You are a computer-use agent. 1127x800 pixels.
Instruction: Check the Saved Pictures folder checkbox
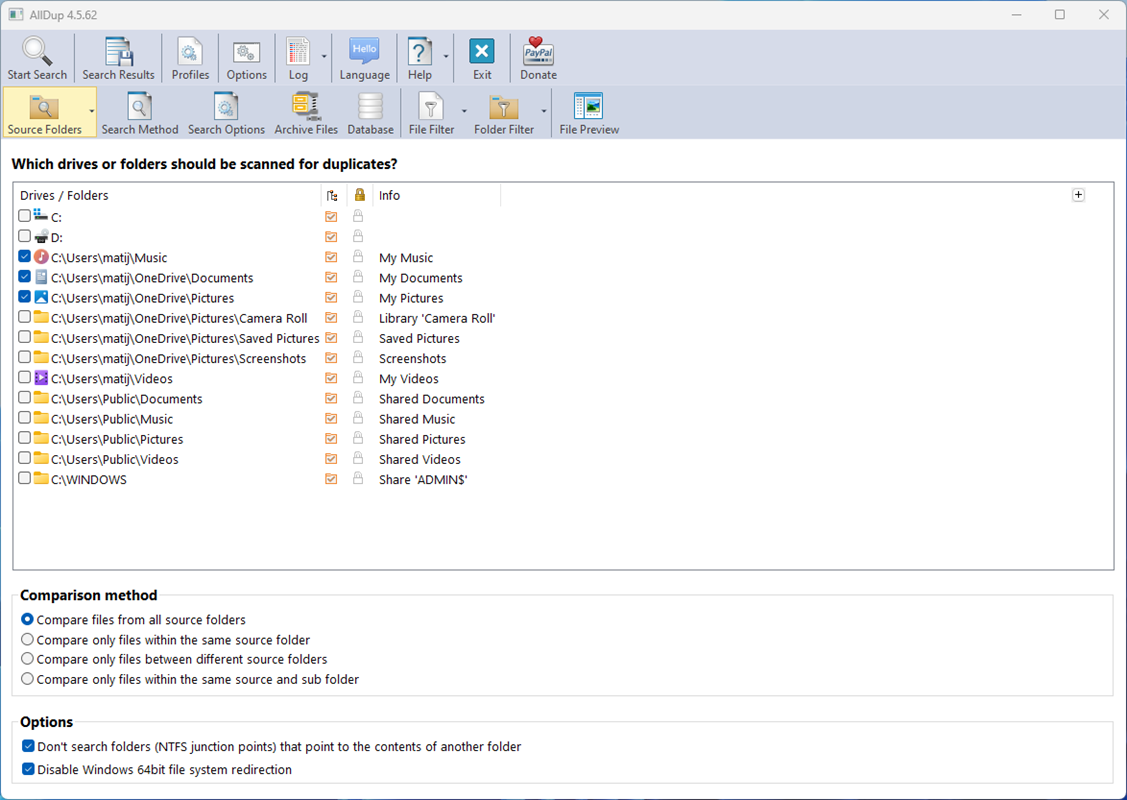point(24,336)
